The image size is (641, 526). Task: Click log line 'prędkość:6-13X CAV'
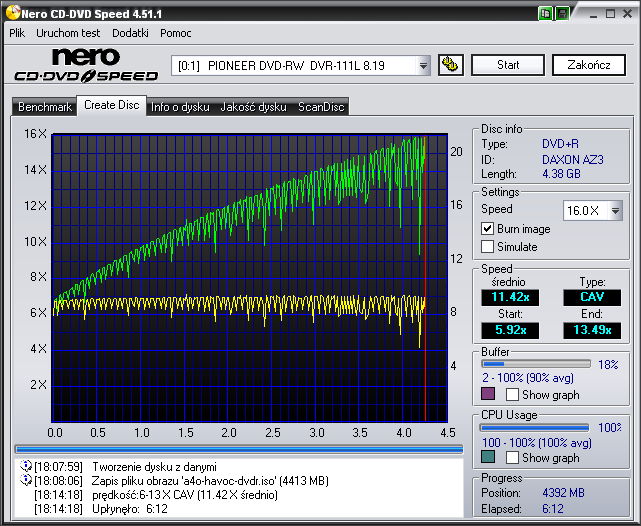pos(185,495)
